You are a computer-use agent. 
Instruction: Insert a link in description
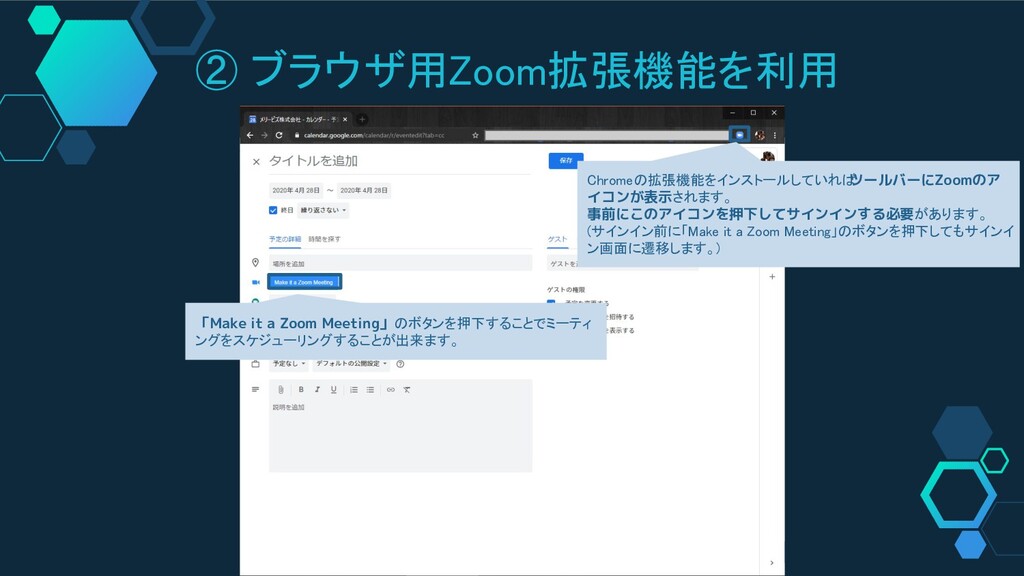(x=391, y=390)
